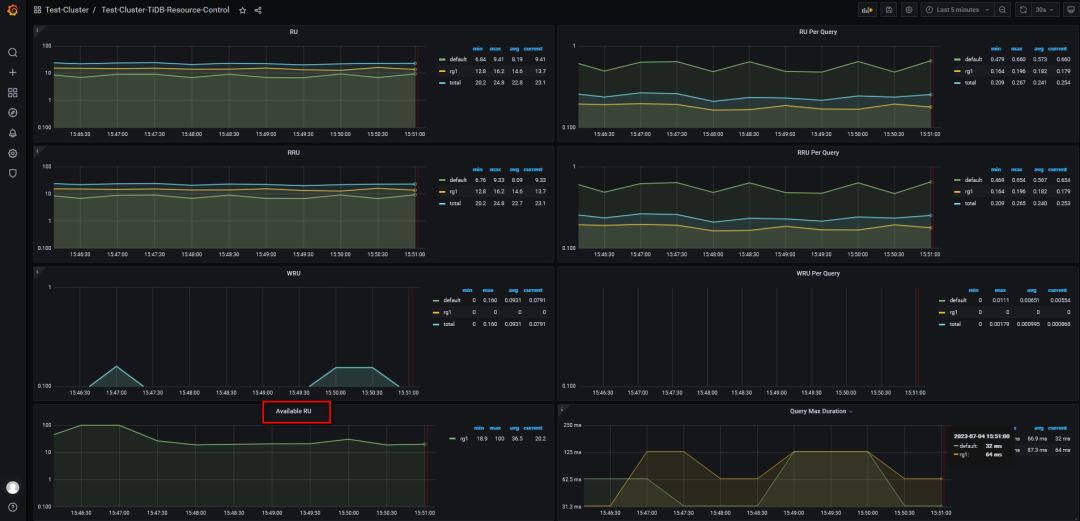Open the user avatar profile menu
The width and height of the screenshot is (1080, 521).
coord(12,487)
